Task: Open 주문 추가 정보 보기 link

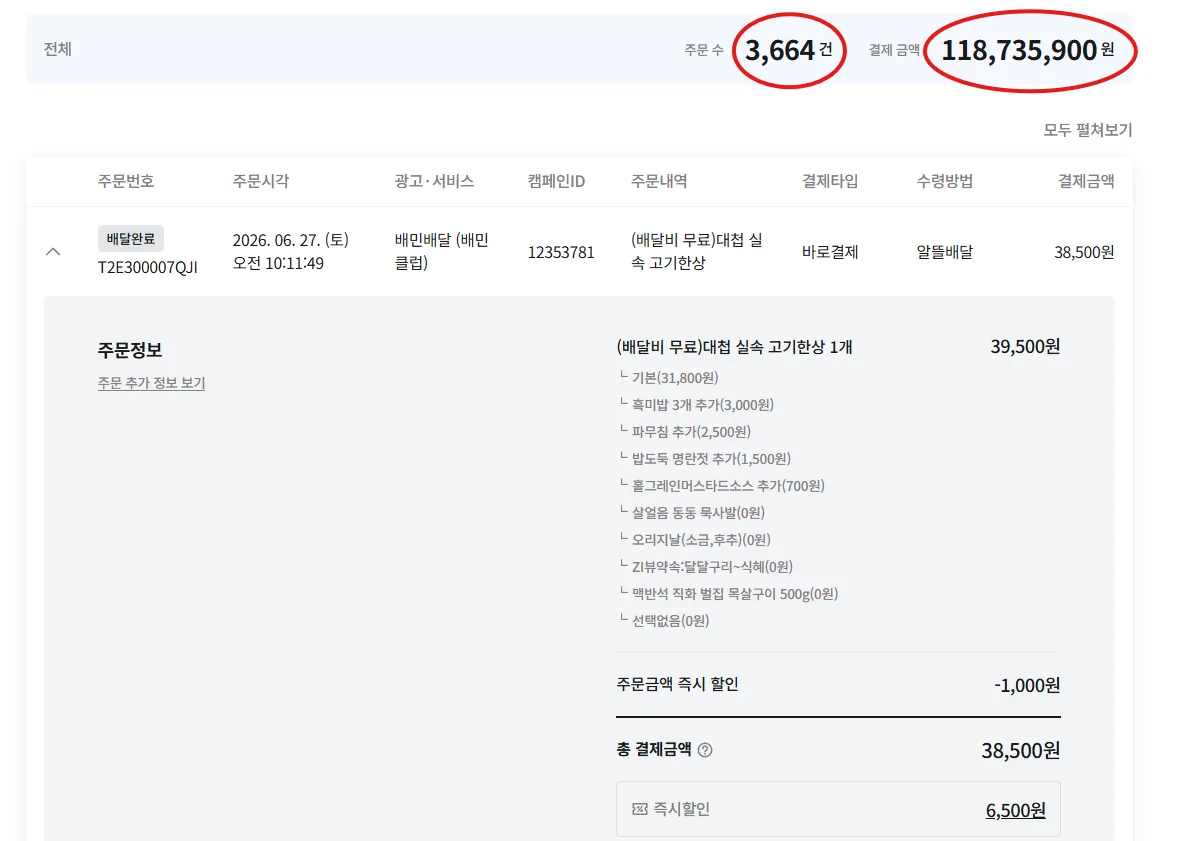Action: (x=151, y=383)
